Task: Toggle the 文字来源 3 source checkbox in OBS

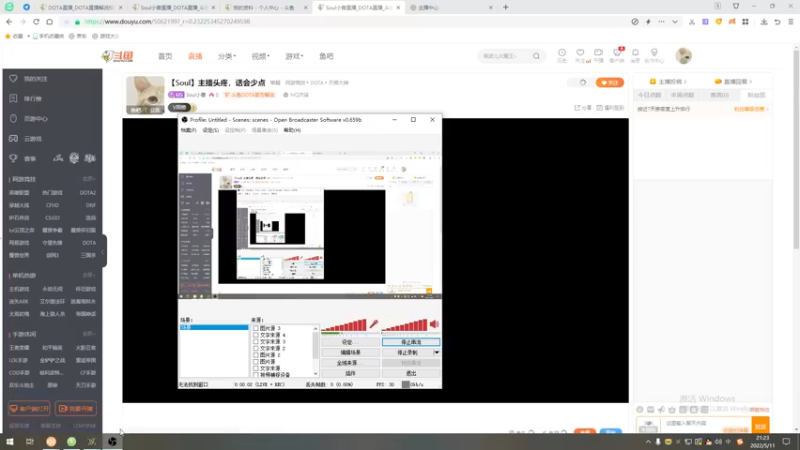Action: click(x=256, y=341)
